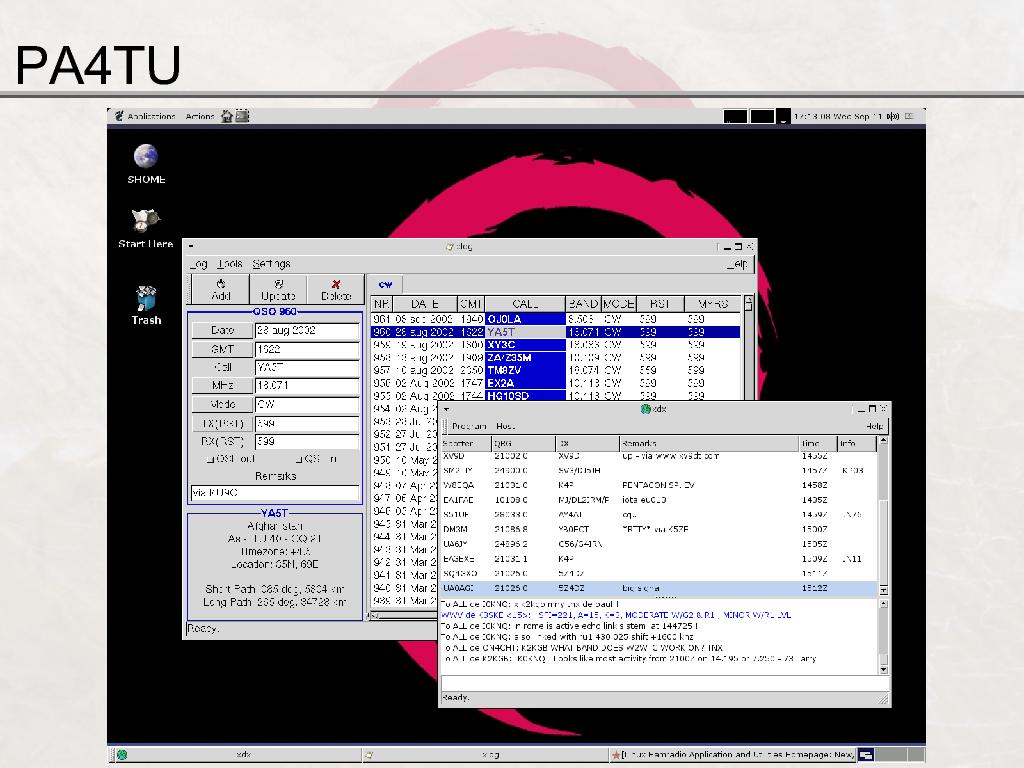Click the GMT button in QSO form
Viewport: 1024px width, 768px height.
[222, 349]
